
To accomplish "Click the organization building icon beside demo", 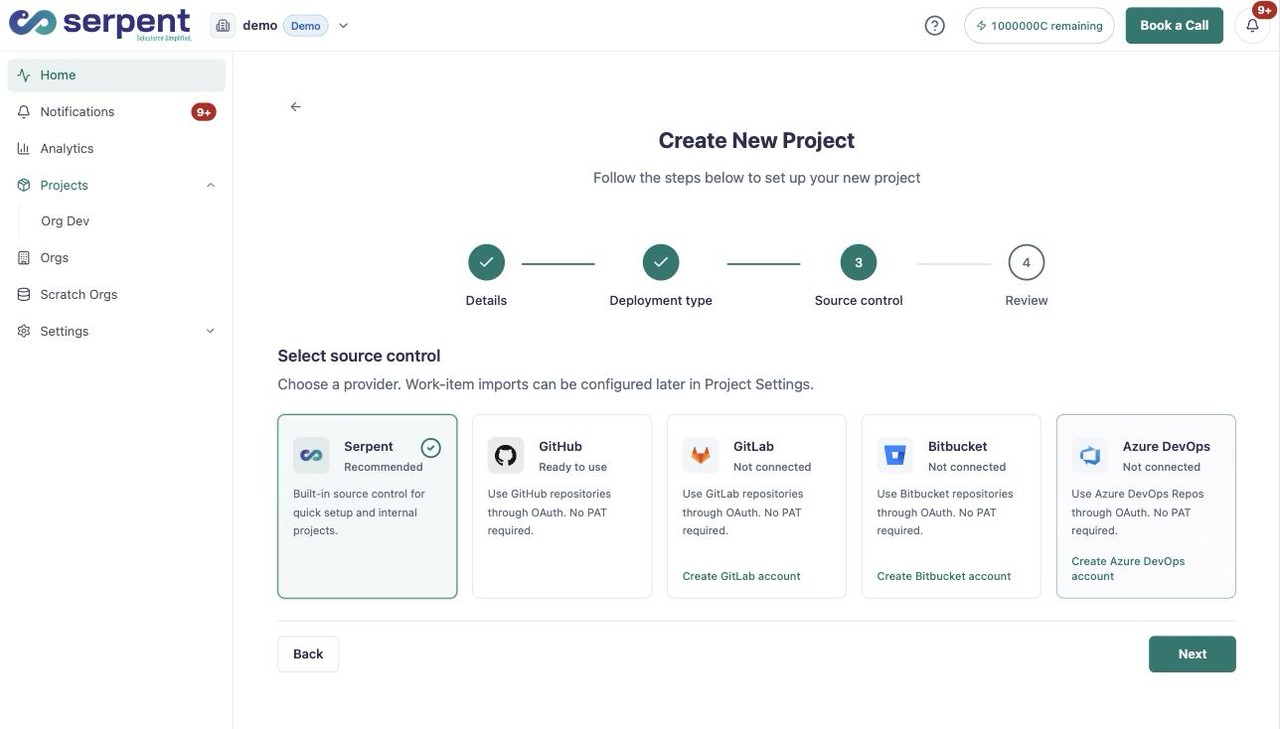I will click(223, 26).
